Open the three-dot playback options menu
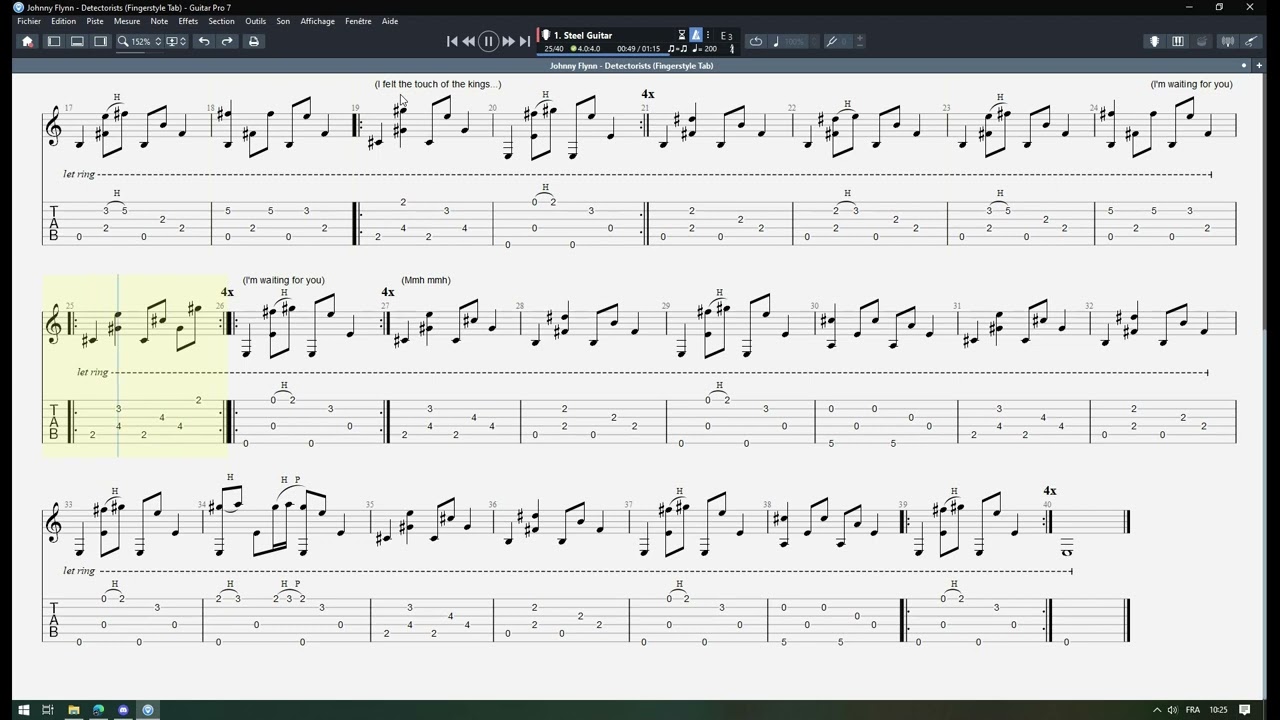 (x=709, y=35)
